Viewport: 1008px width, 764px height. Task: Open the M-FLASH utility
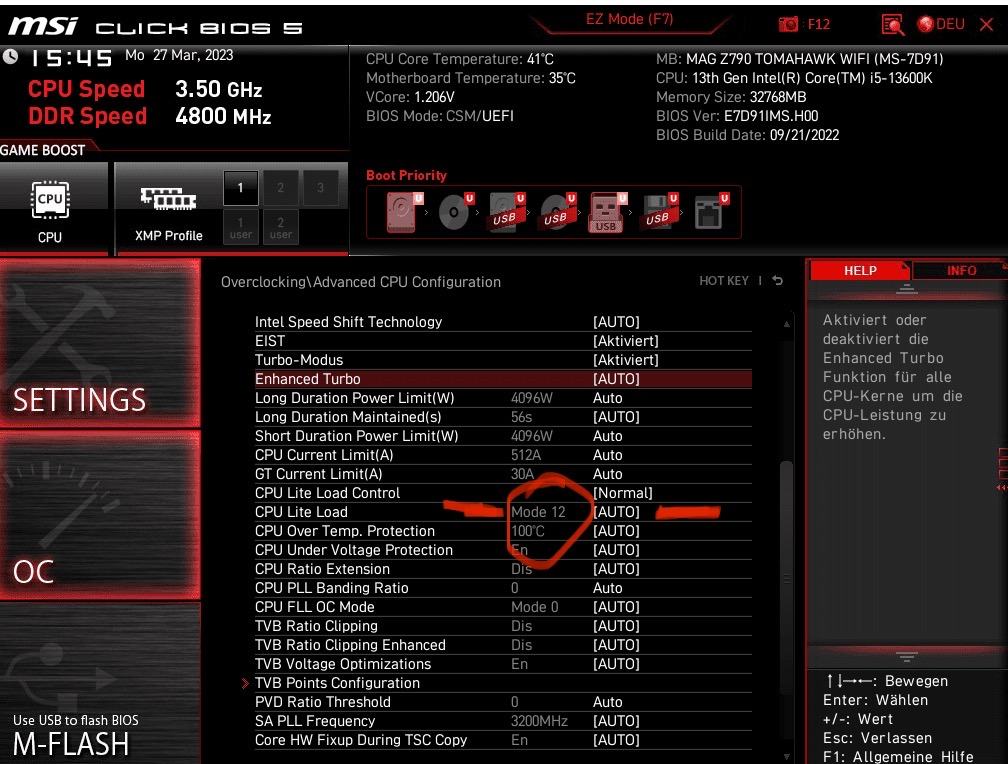(x=100, y=683)
